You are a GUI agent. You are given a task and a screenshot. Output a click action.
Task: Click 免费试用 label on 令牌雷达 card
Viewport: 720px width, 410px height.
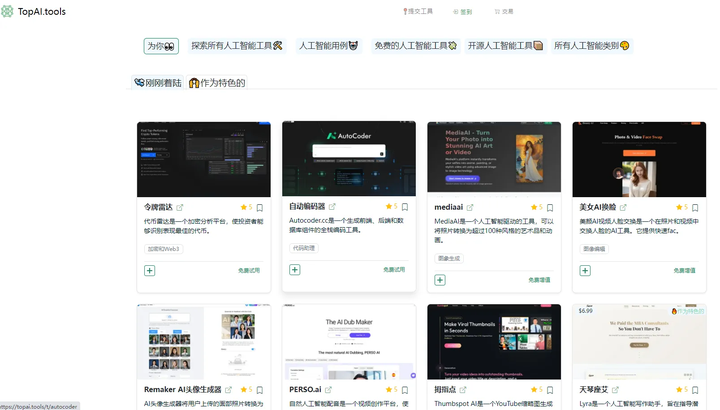click(249, 270)
